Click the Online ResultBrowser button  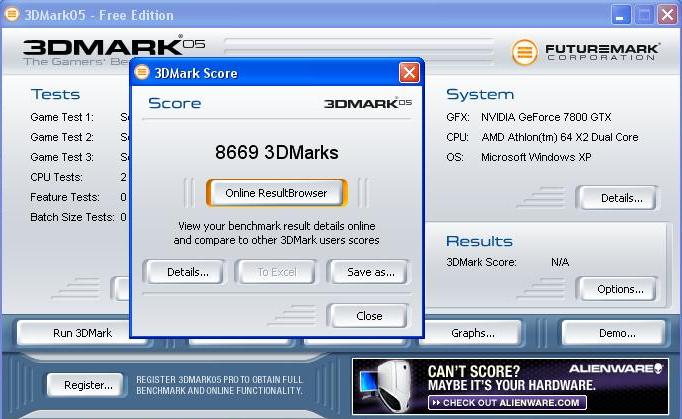coord(276,193)
